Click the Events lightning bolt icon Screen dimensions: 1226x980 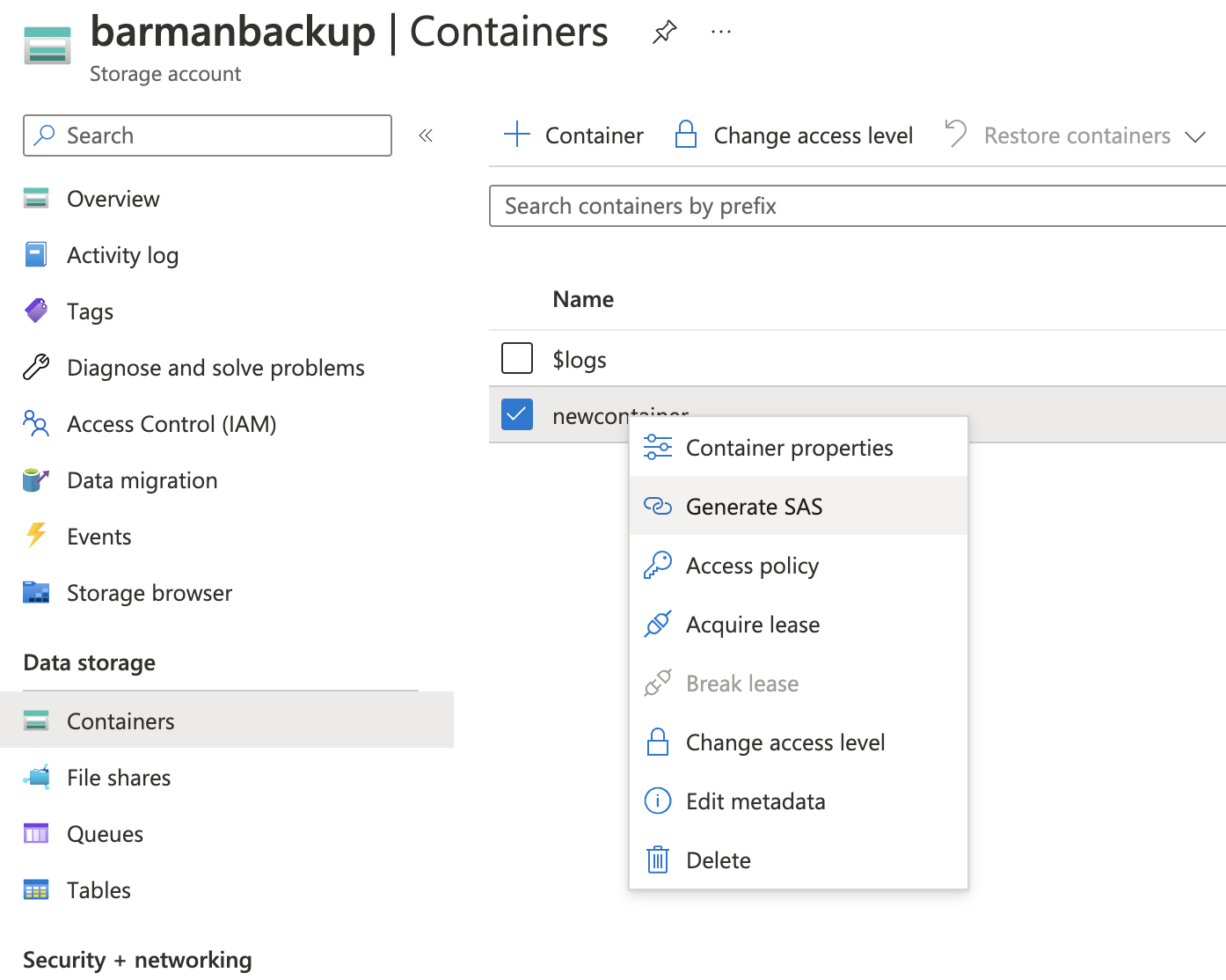click(36, 536)
